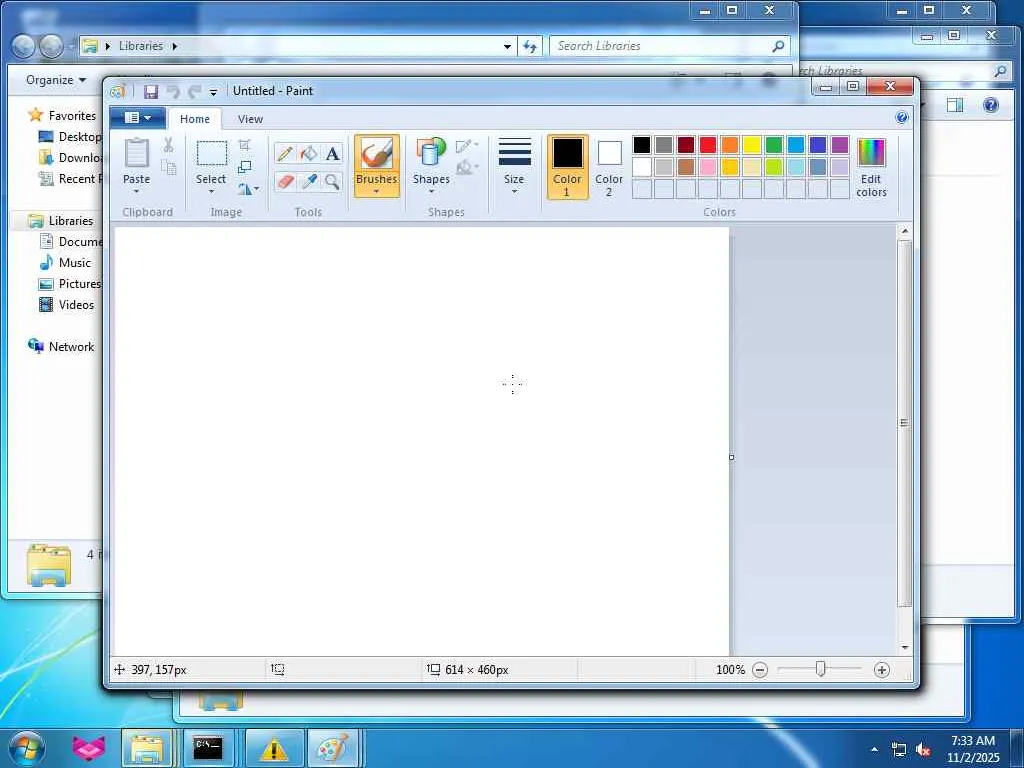Image resolution: width=1024 pixels, height=768 pixels.
Task: Click the Undo arrow in quick access toolbar
Action: coord(173,91)
